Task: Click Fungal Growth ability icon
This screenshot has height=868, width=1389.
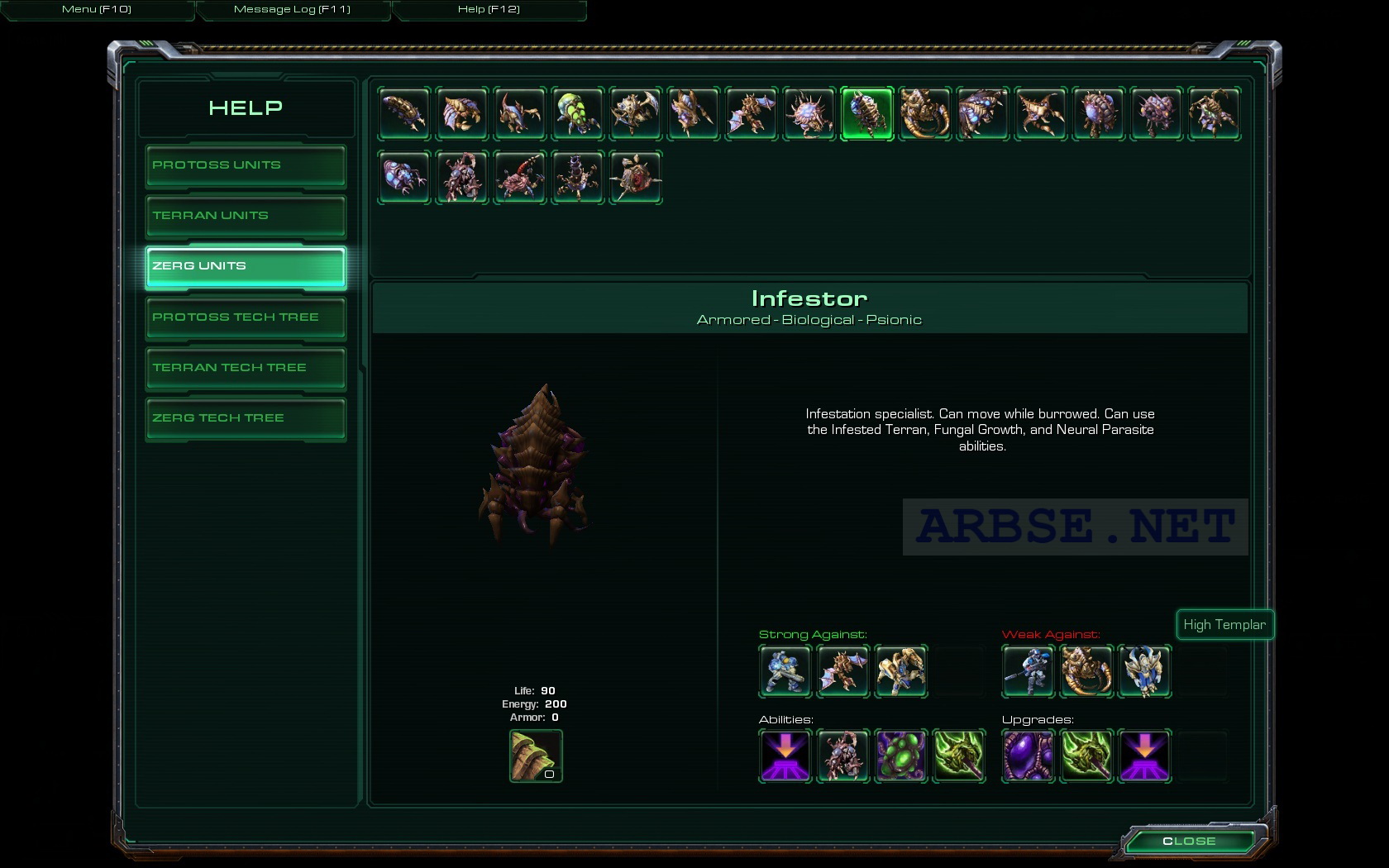Action: point(900,756)
